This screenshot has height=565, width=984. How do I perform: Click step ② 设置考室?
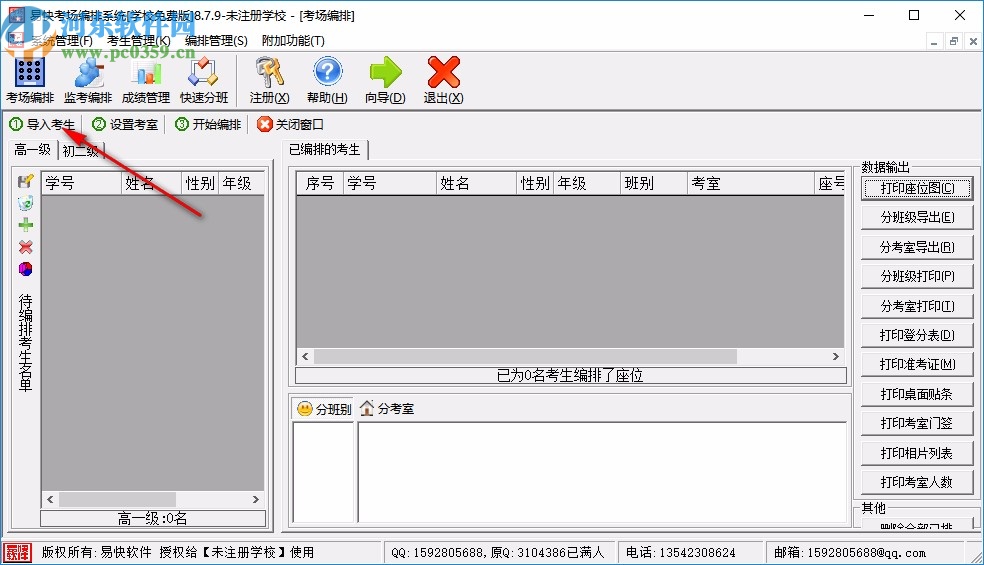pyautogui.click(x=126, y=124)
